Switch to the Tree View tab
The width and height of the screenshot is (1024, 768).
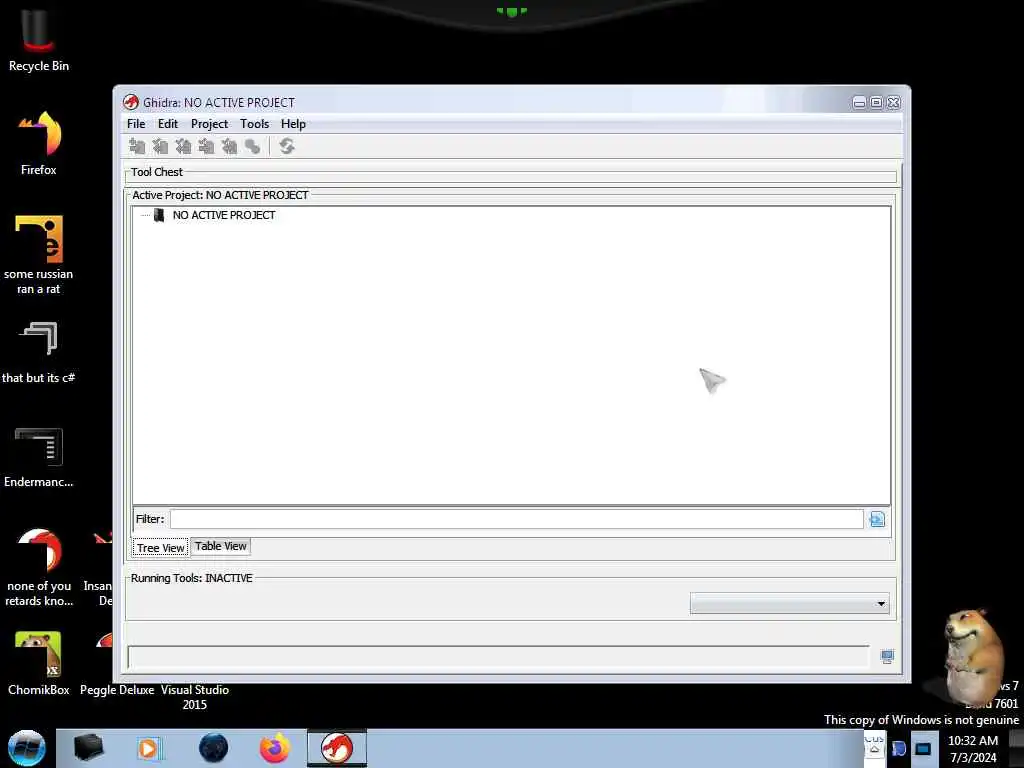click(x=161, y=548)
